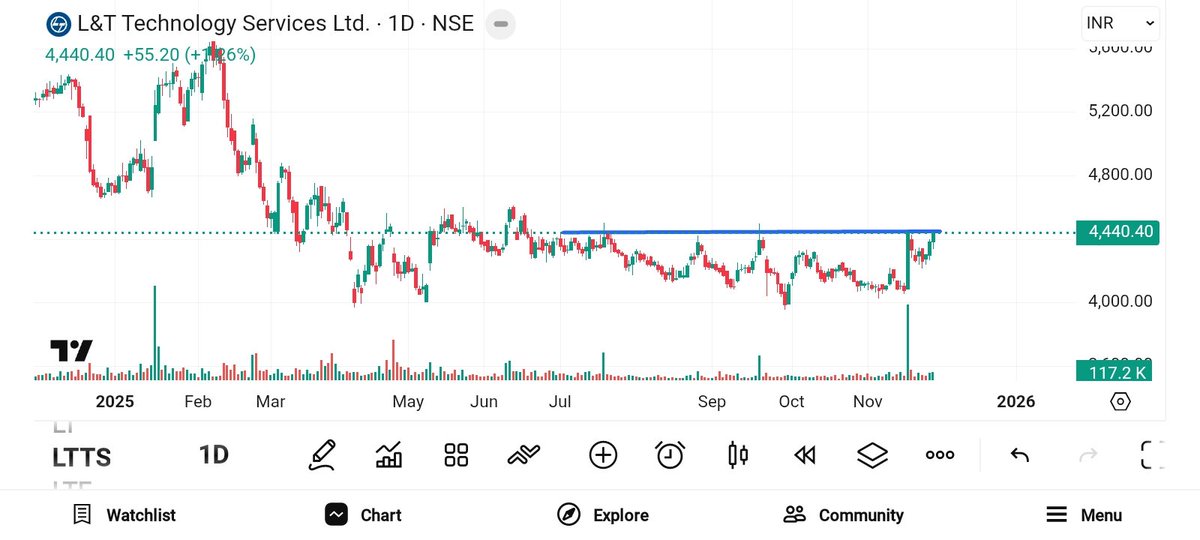Switch to the Chart tab
This screenshot has height=540, width=1200.
(x=363, y=515)
